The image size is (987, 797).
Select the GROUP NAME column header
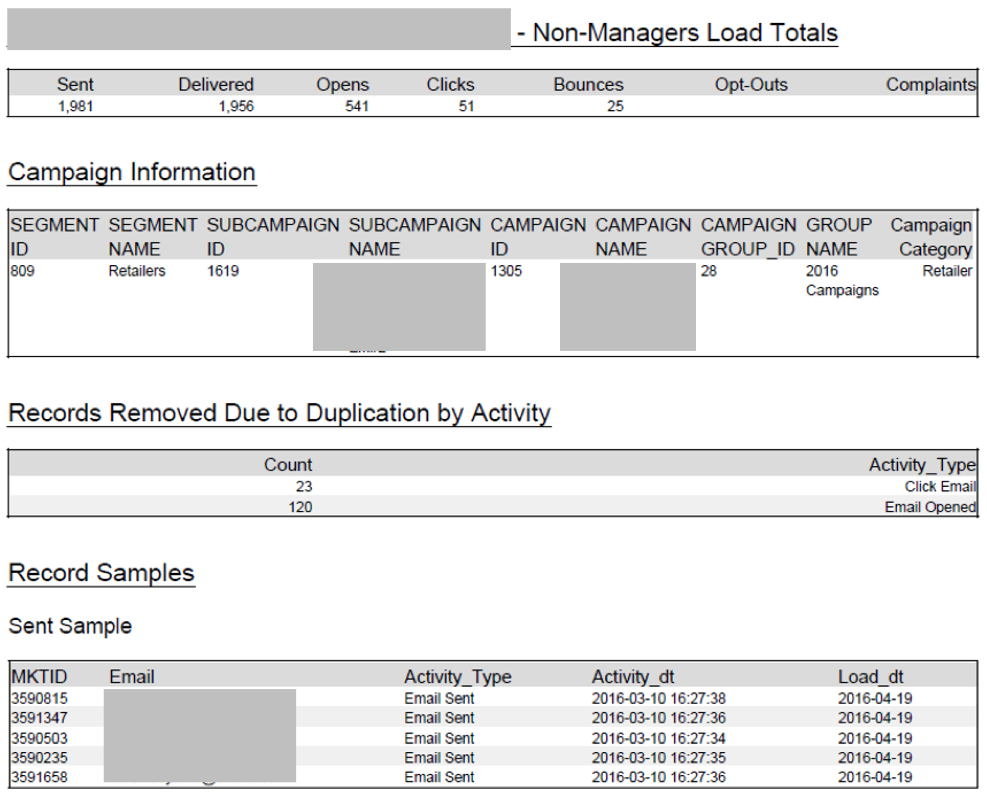click(839, 237)
